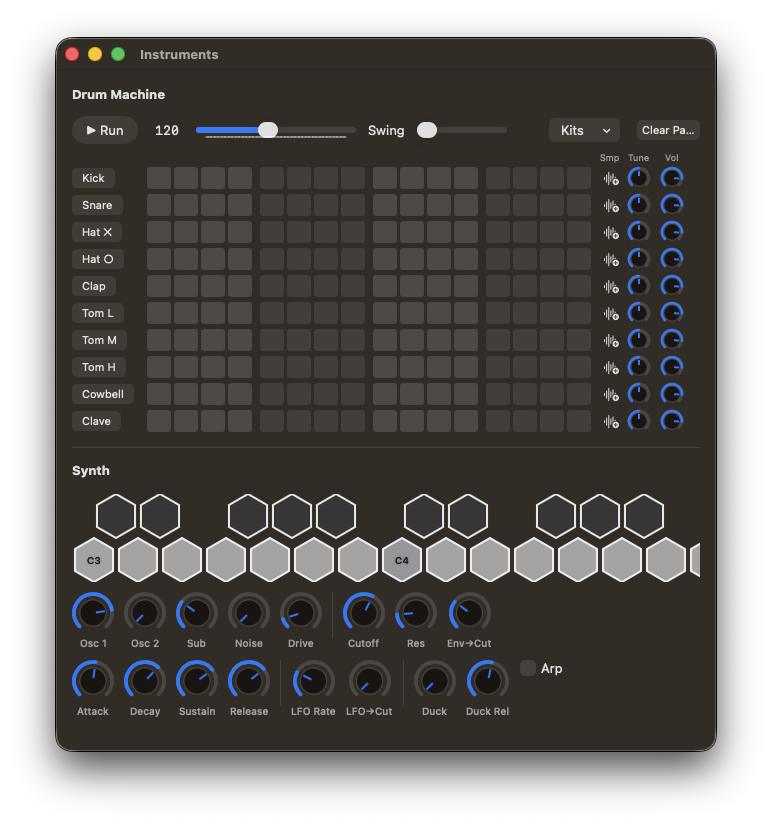Toggle the first step of the Tom M row
Screen dimensions: 772x825
pyautogui.click(x=159, y=340)
